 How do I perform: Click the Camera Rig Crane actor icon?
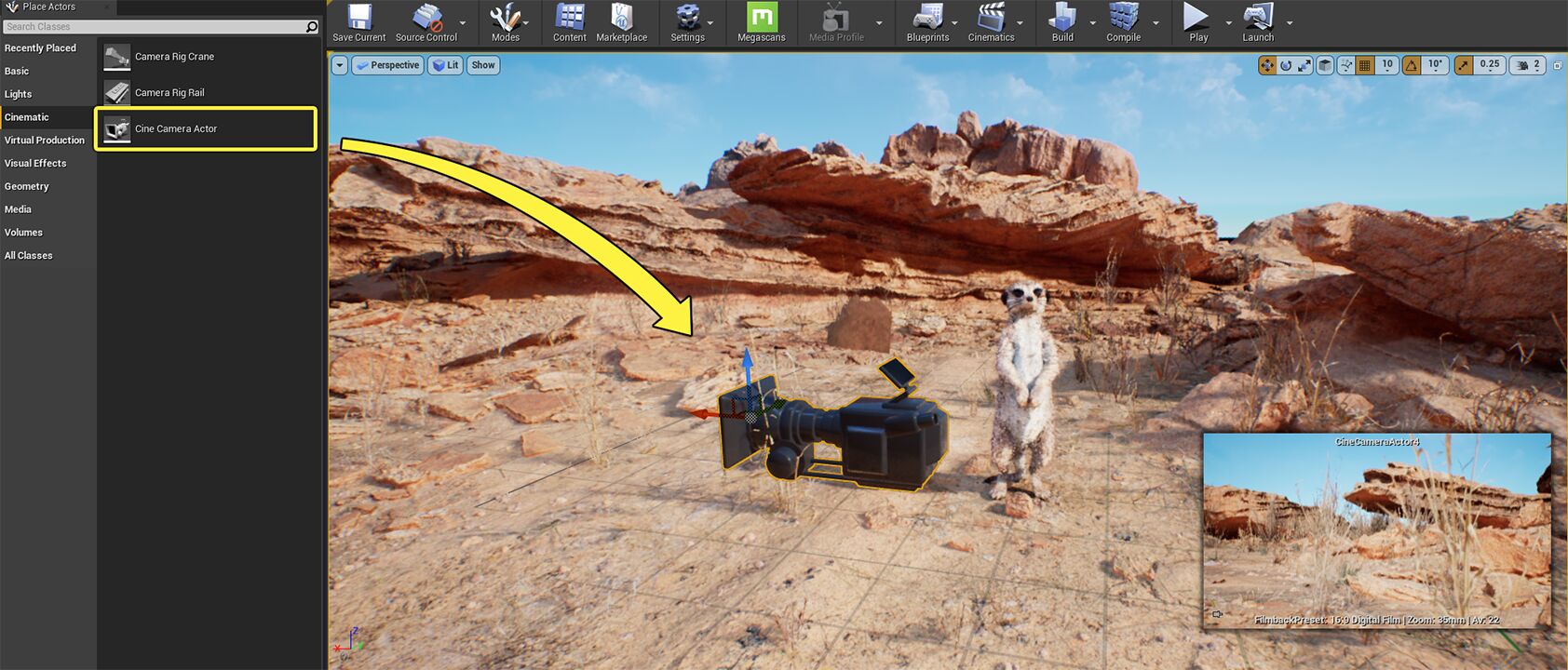click(x=117, y=57)
